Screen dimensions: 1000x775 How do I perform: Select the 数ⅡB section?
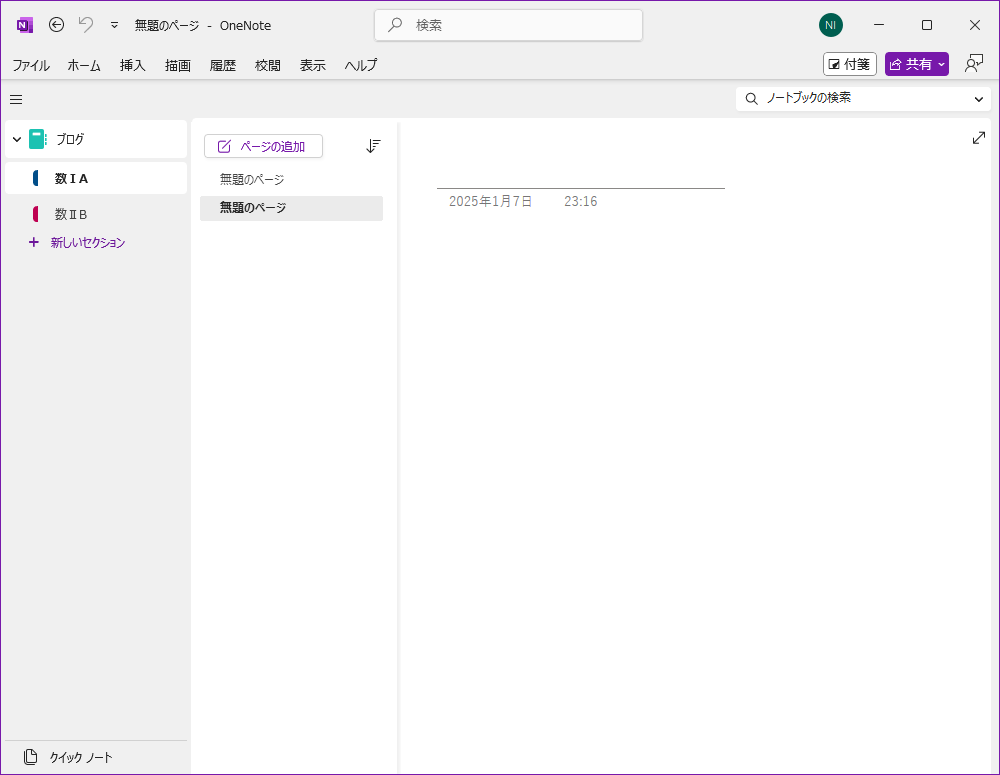[x=71, y=214]
